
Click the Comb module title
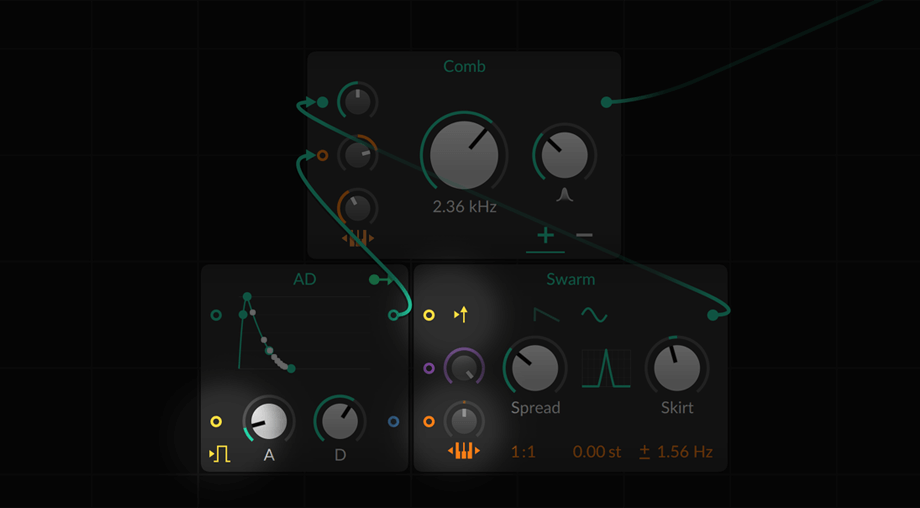464,66
